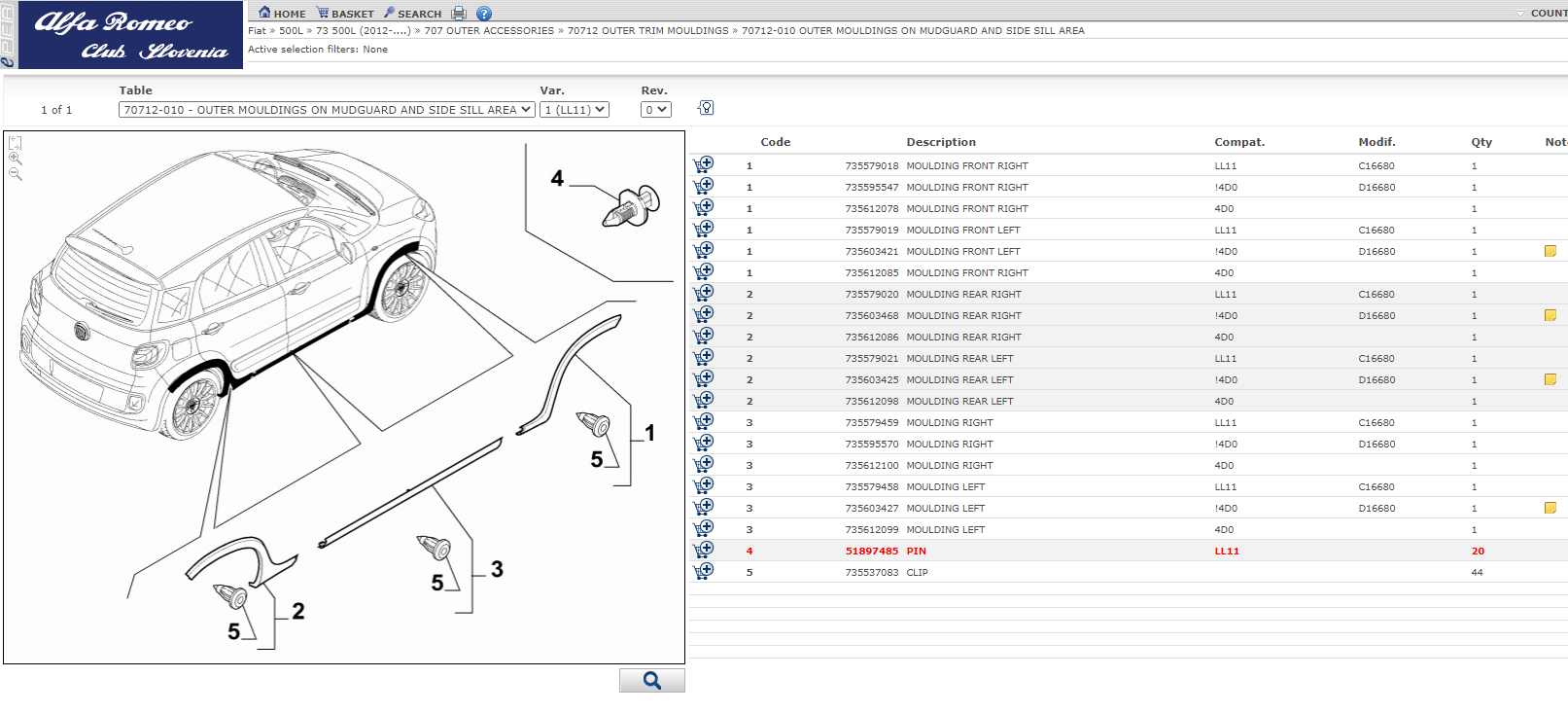Open the Rev. dropdown
This screenshot has width=1568, height=713.
point(656,110)
